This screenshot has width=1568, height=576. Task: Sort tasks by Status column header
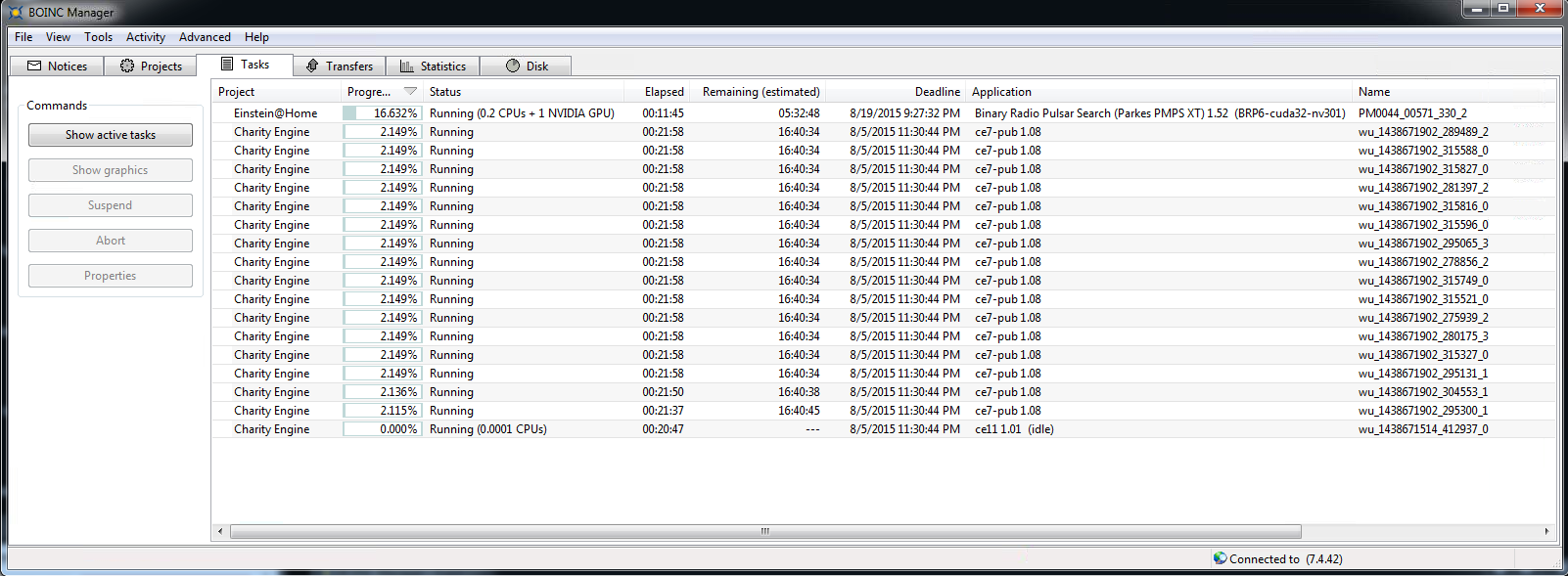tap(524, 91)
